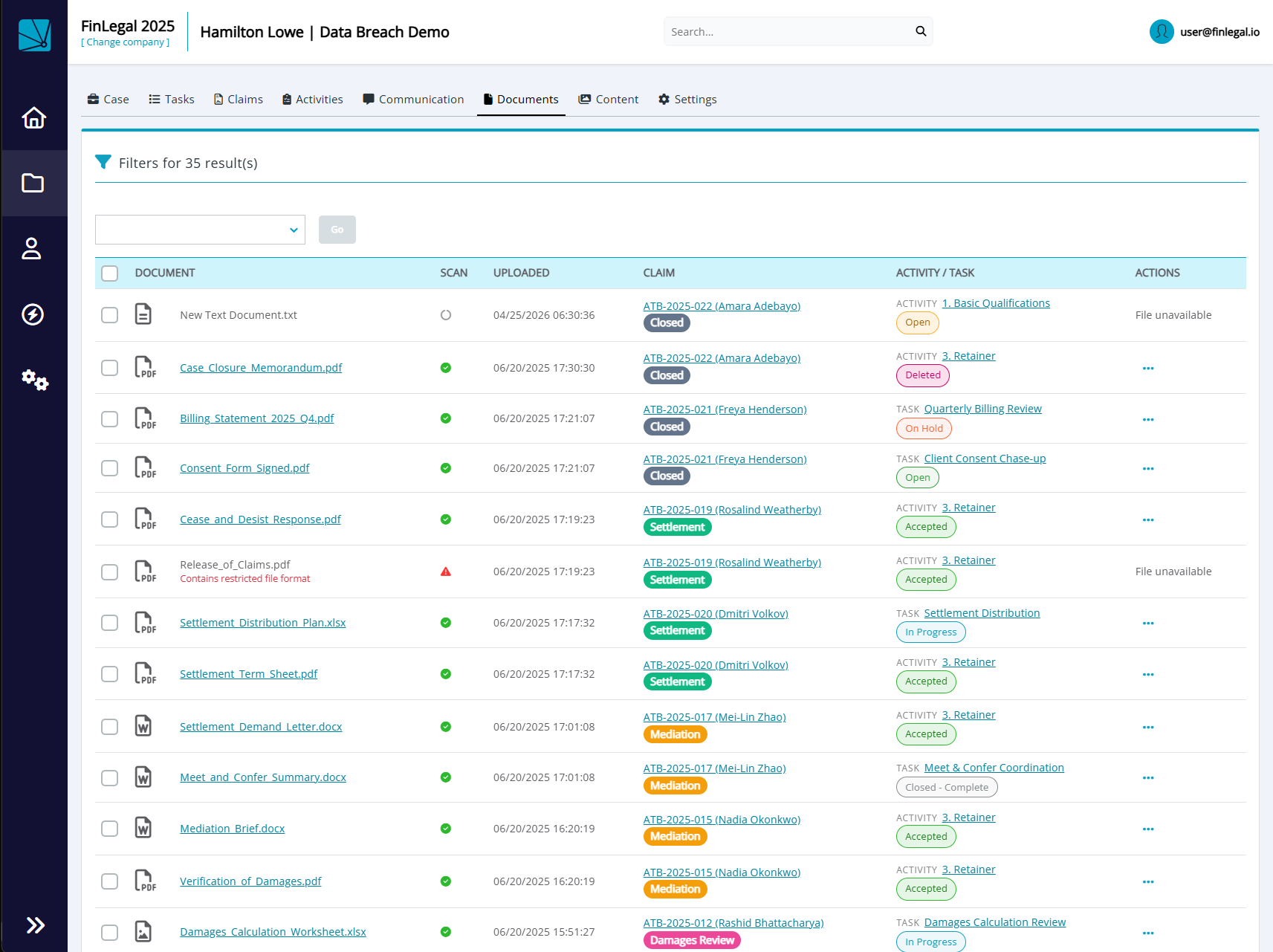The width and height of the screenshot is (1273, 952).
Task: Click image icon for Damages_Calculation_Worksheet.xlsx
Action: 143,931
